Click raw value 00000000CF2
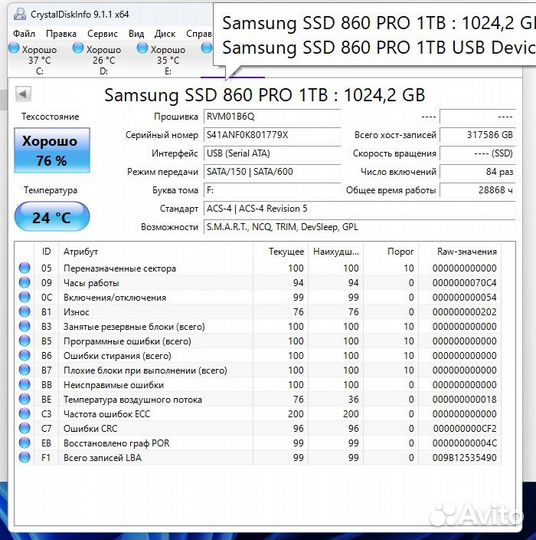Viewport: 536px width, 540px height. point(465,429)
